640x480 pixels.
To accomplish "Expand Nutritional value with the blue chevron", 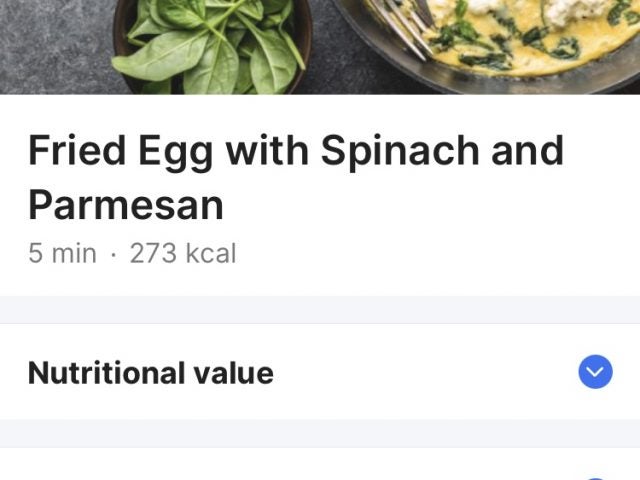I will tap(595, 373).
